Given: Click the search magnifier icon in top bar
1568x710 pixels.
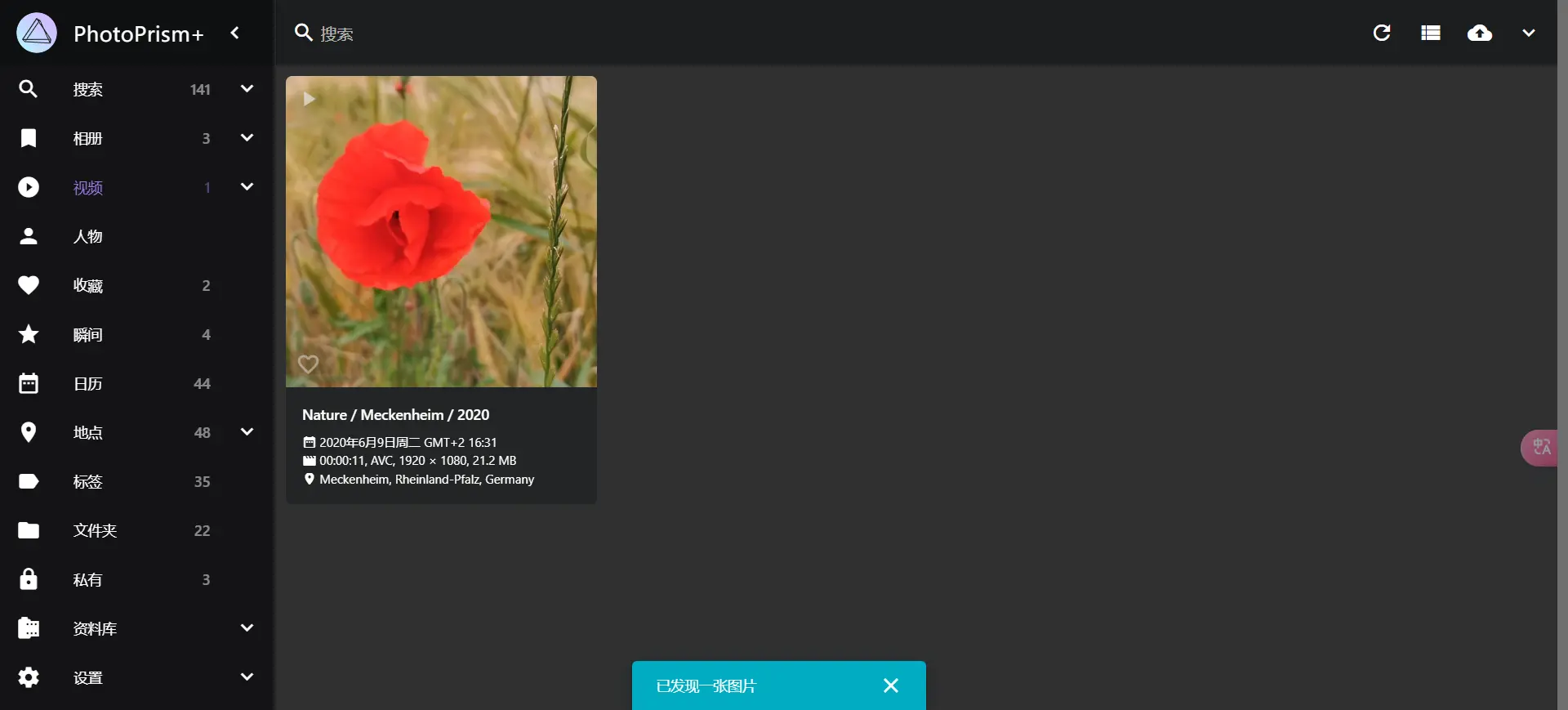Looking at the screenshot, I should [x=304, y=33].
